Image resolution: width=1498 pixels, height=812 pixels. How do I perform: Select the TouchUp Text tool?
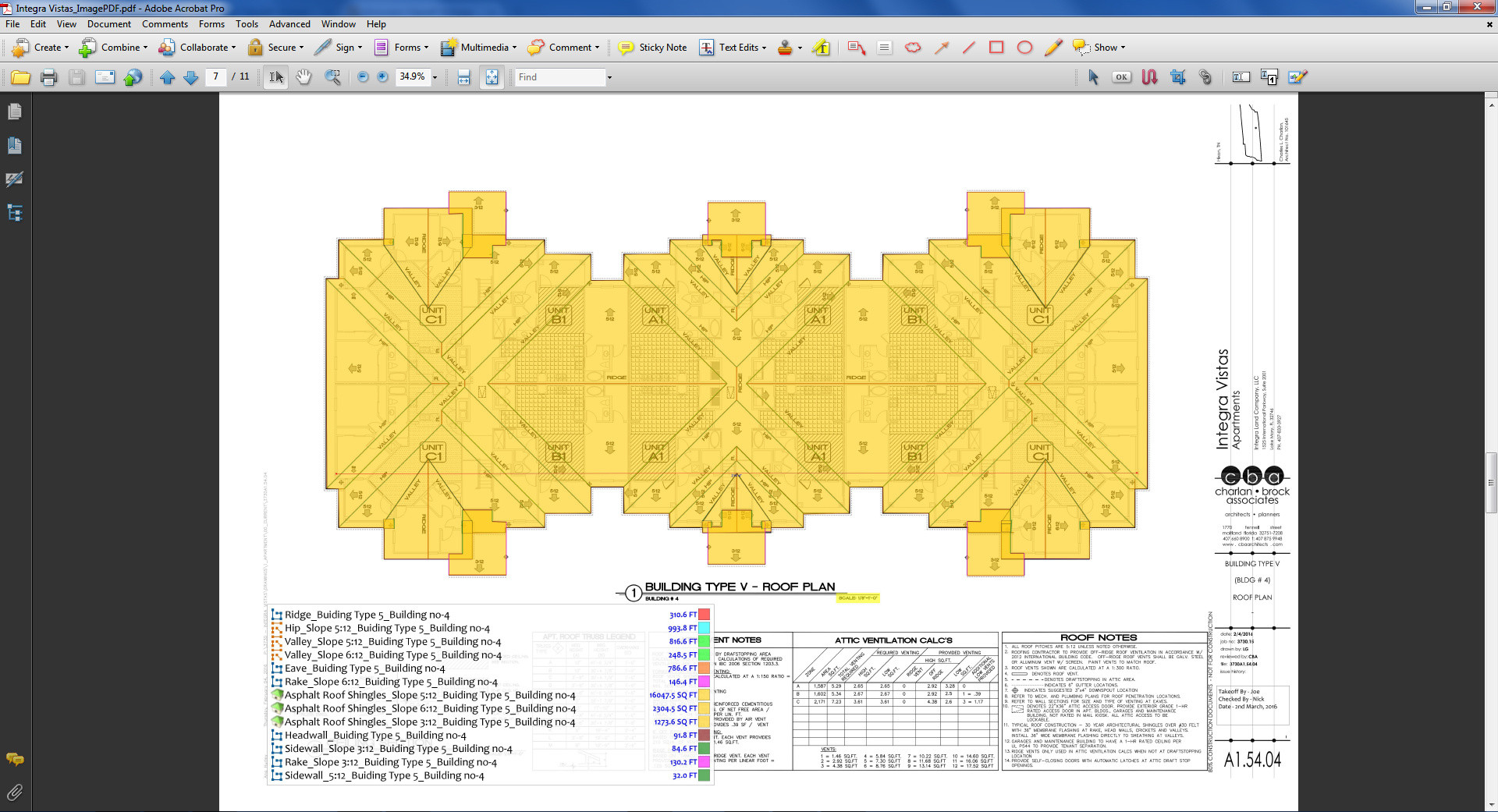click(1241, 77)
